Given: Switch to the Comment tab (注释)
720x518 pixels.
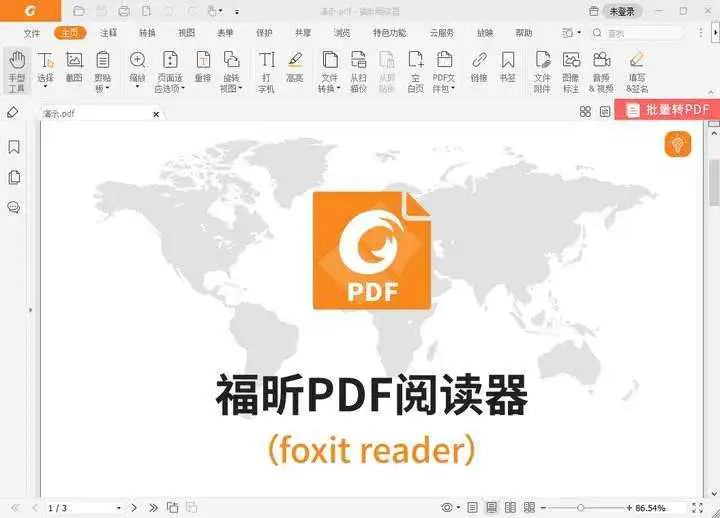Looking at the screenshot, I should 109,33.
